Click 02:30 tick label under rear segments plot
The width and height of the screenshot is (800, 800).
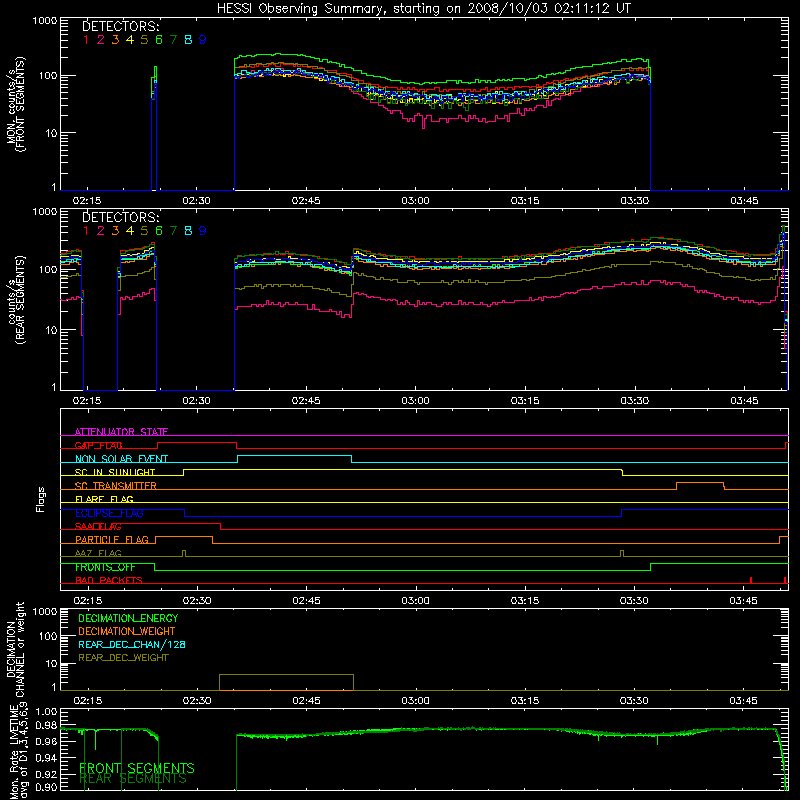pos(196,401)
